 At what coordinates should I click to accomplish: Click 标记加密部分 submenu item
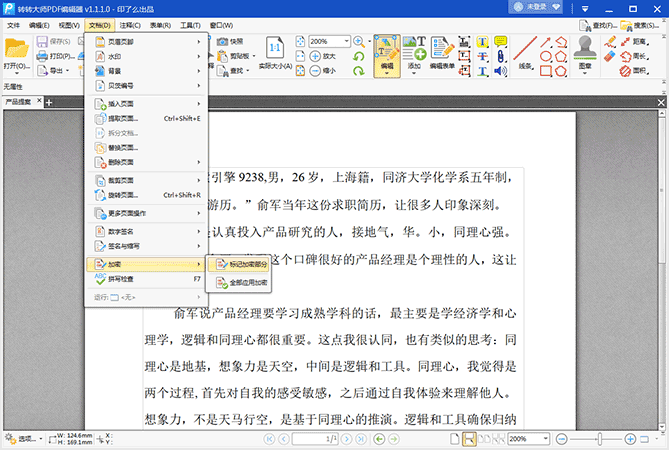239,264
